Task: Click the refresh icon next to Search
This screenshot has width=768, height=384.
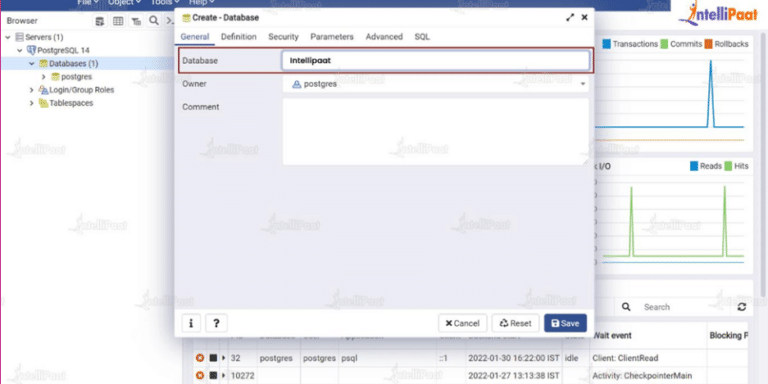Action: pos(742,307)
